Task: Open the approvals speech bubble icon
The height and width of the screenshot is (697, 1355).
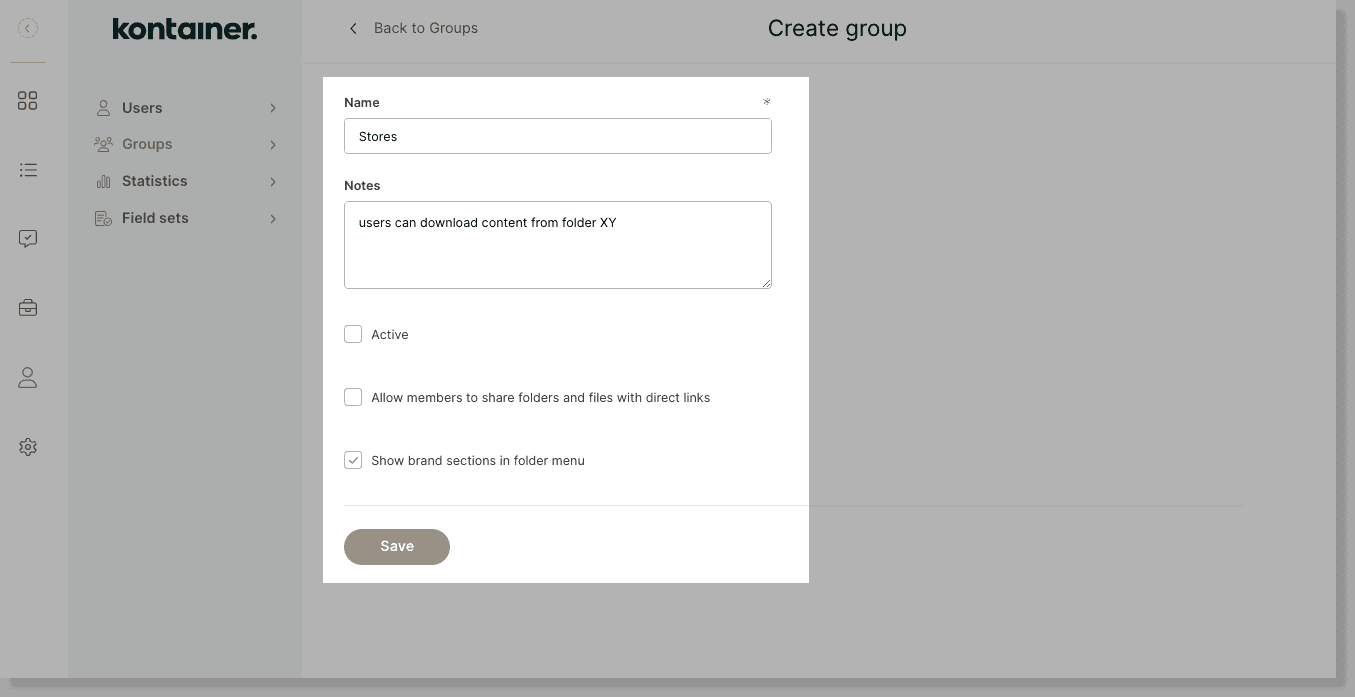Action: (27, 238)
